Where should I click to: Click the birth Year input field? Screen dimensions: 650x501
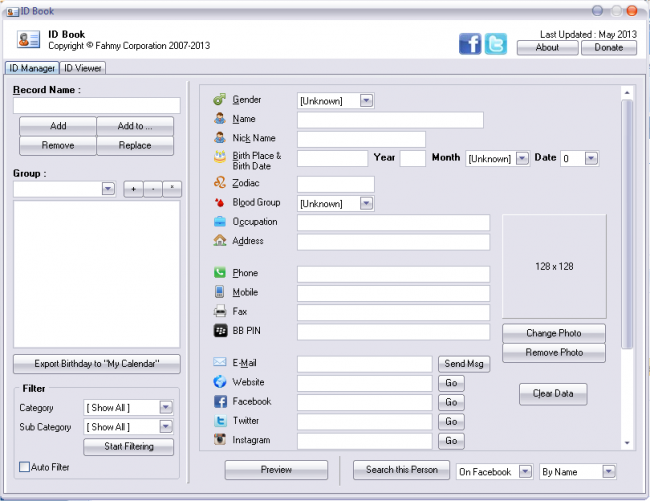pos(412,158)
